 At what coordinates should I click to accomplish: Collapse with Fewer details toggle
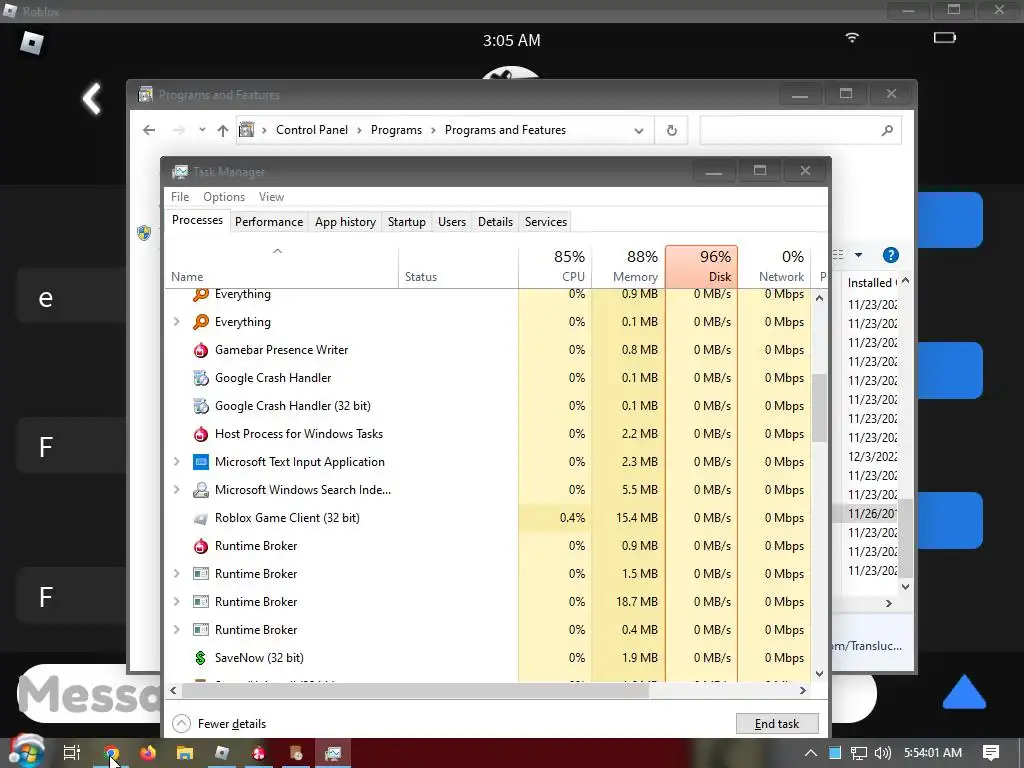(219, 724)
